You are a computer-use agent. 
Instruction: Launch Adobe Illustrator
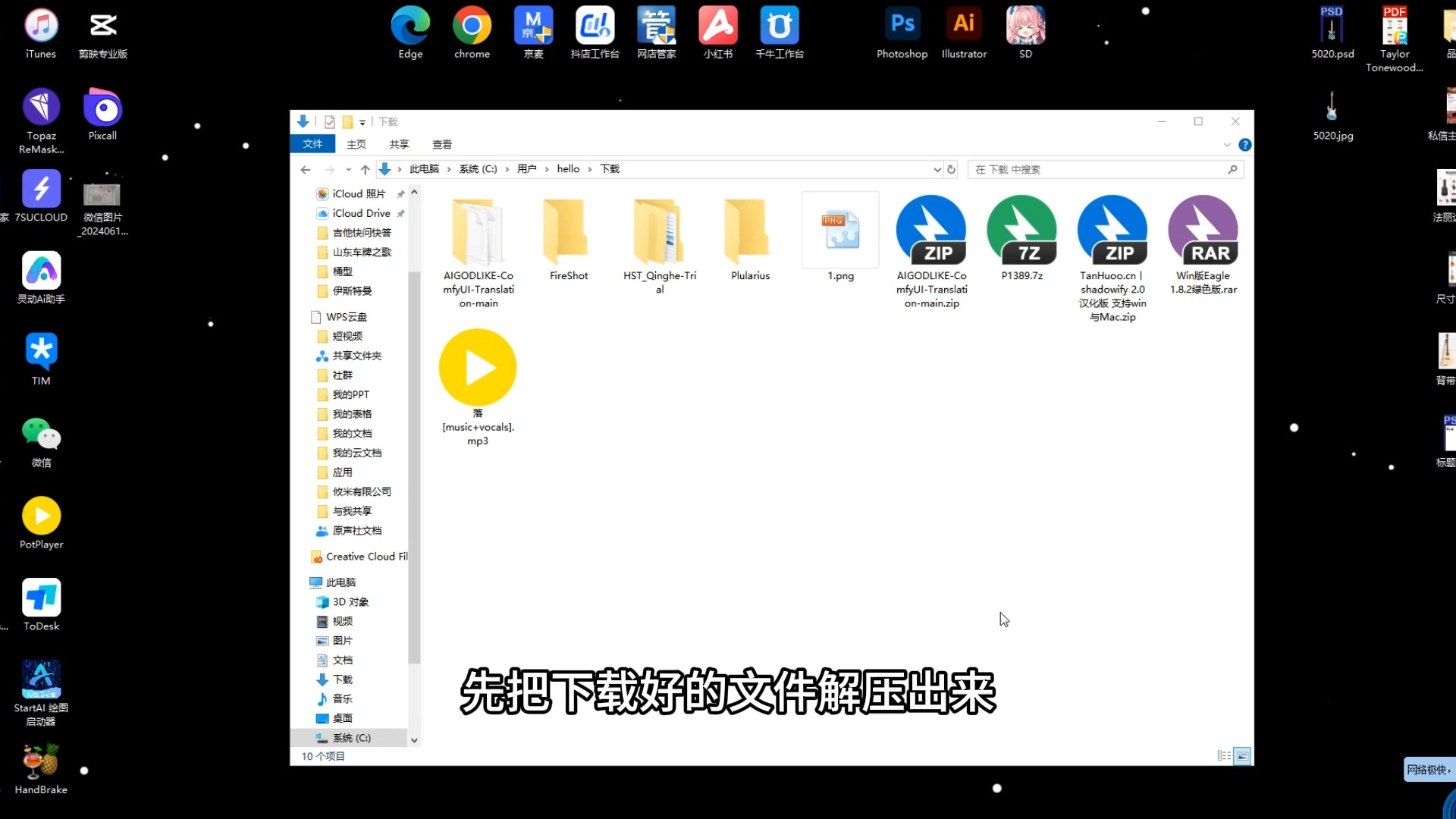(x=963, y=23)
